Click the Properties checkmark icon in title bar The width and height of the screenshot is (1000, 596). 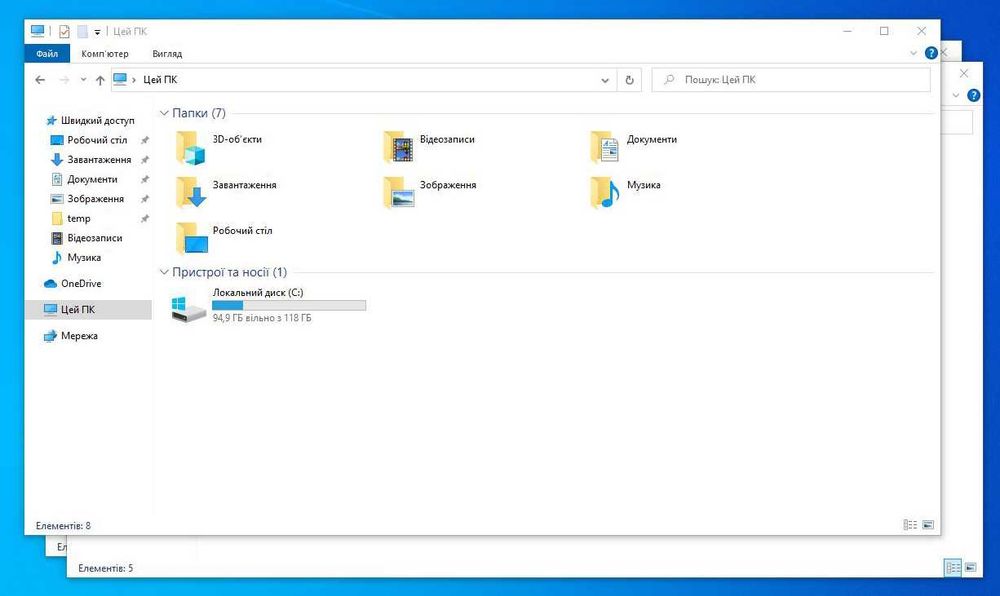click(64, 31)
